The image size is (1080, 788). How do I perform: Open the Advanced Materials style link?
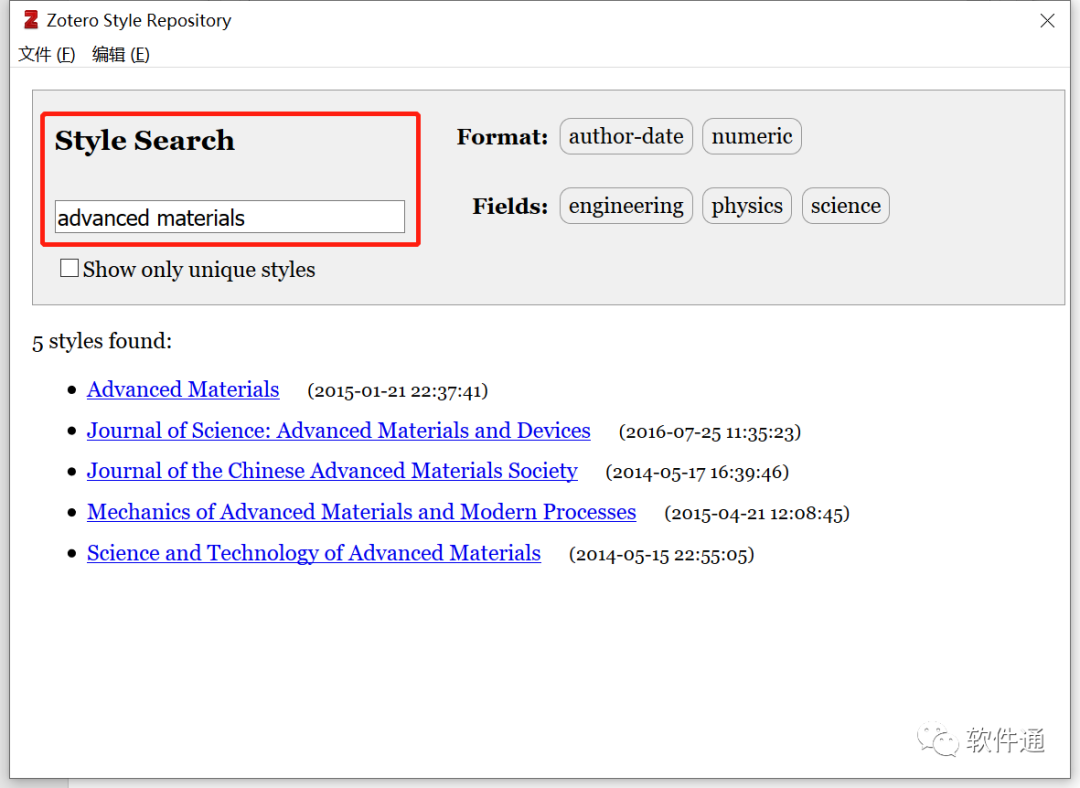(183, 390)
